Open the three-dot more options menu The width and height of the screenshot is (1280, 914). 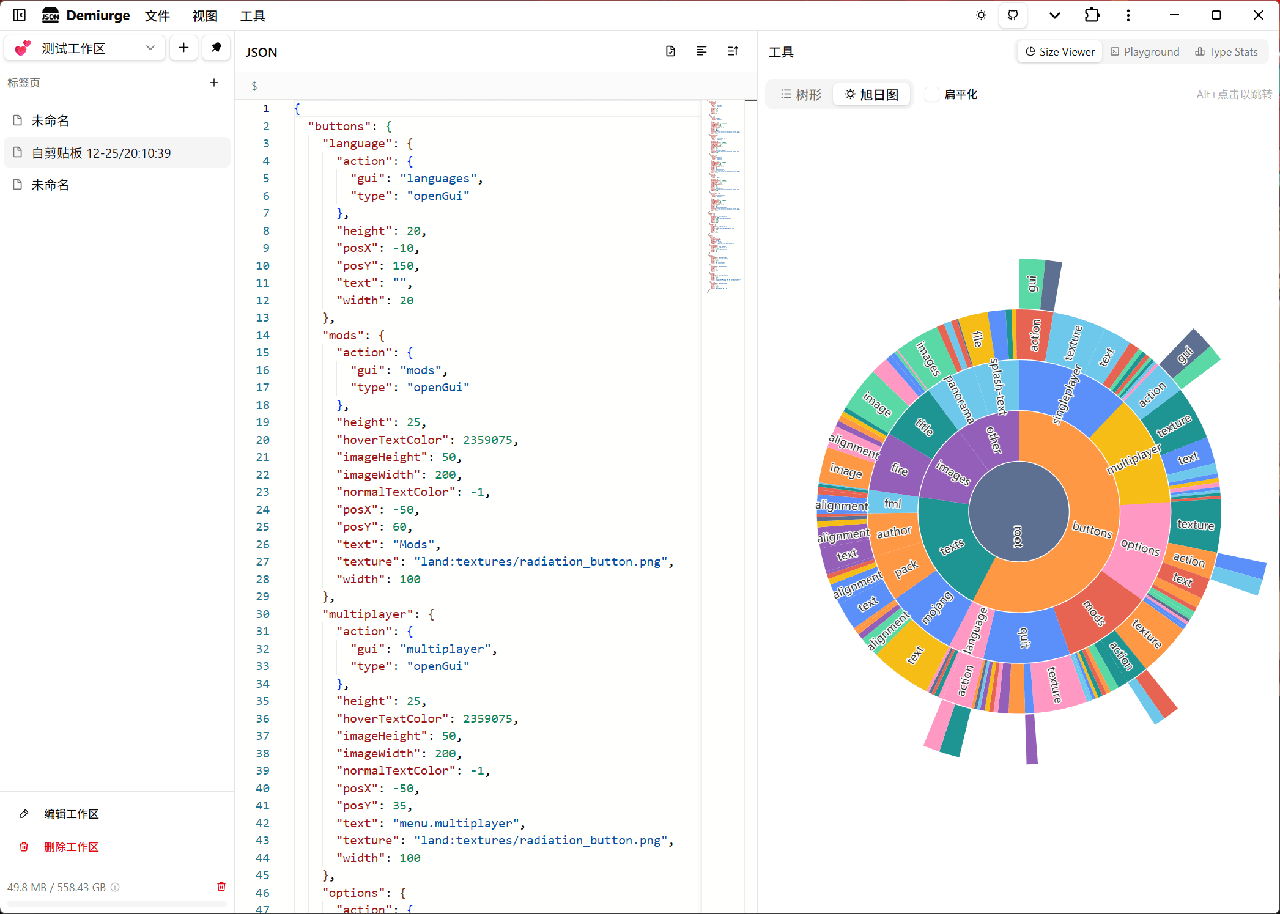click(x=1128, y=15)
